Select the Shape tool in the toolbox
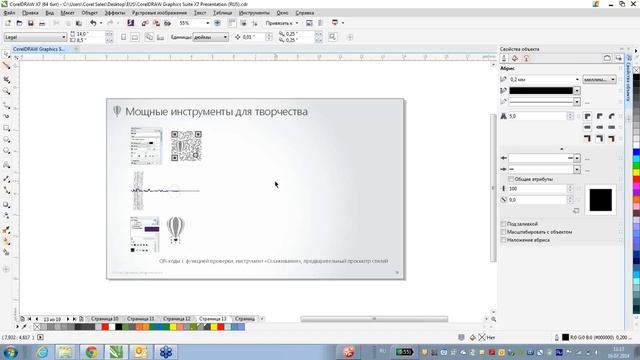640x360 pixels. click(x=6, y=65)
